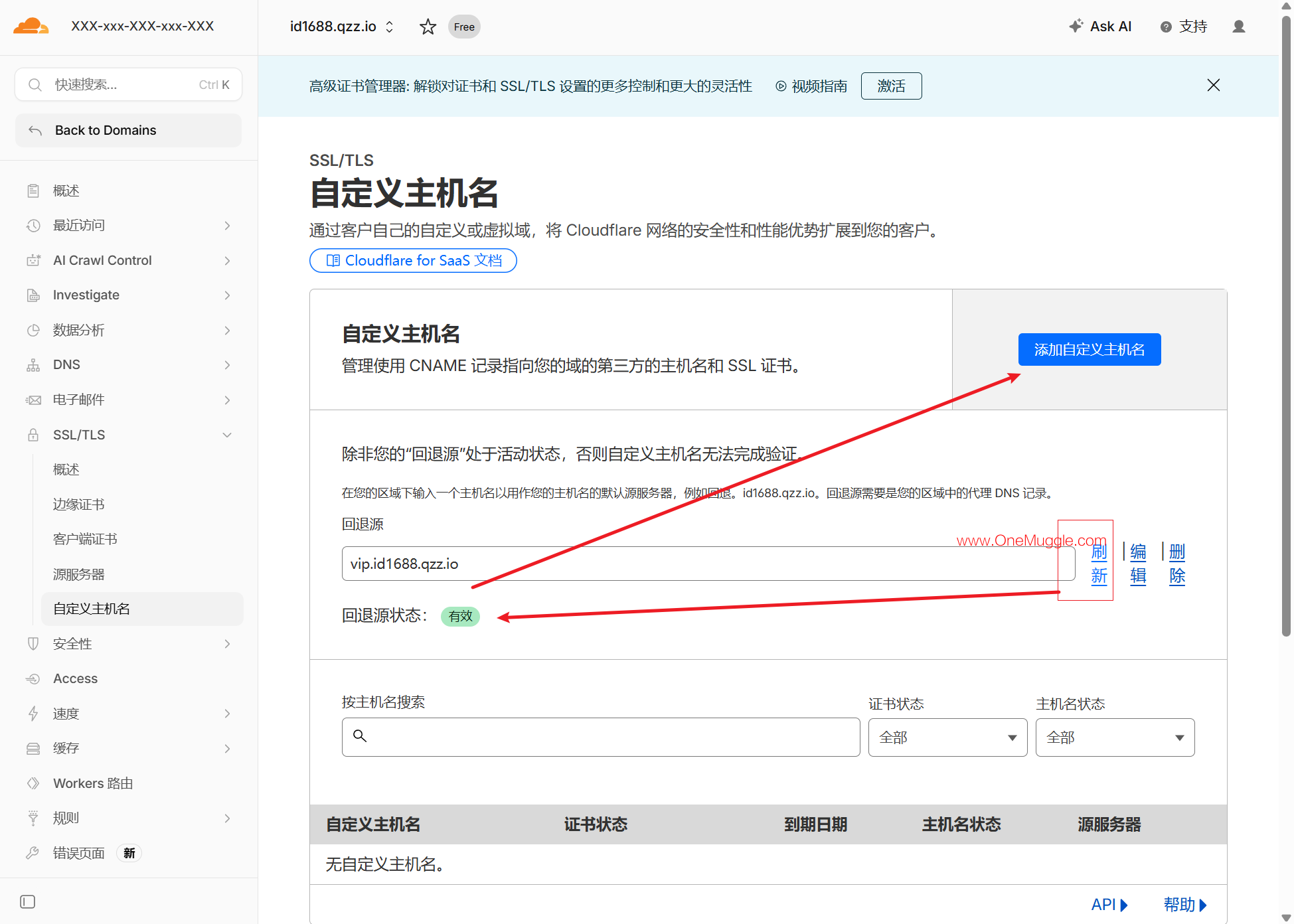This screenshot has height=924, width=1294.
Task: Open the user account icon
Action: [x=1239, y=27]
